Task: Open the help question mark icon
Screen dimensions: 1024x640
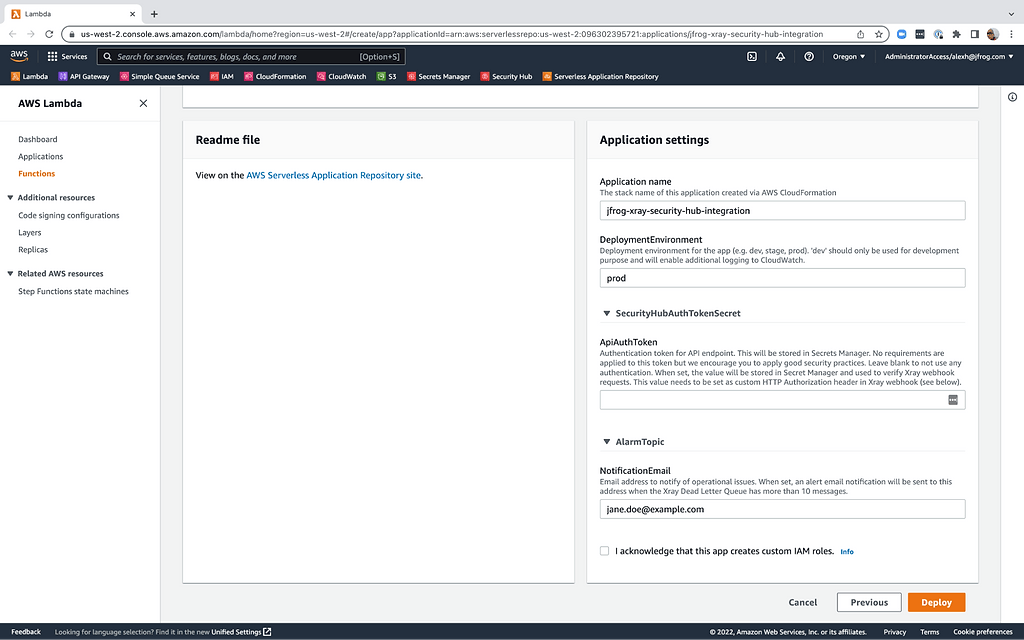Action: (809, 57)
